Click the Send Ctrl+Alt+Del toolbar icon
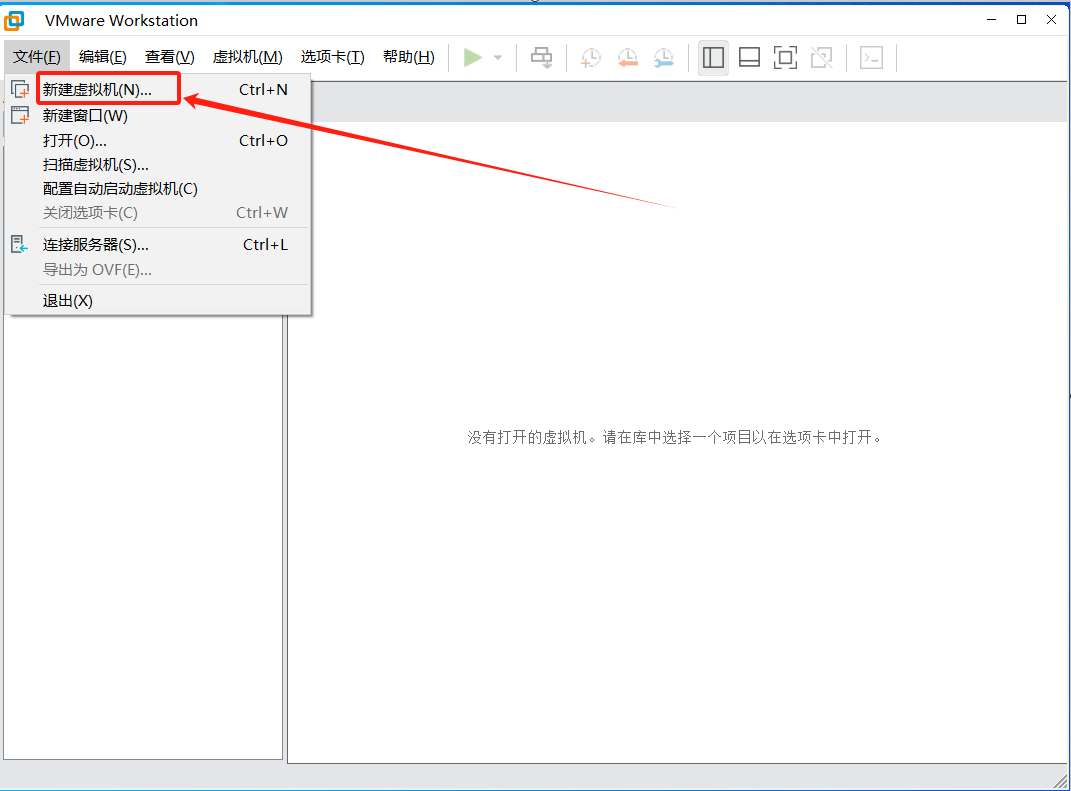The image size is (1071, 791). [x=542, y=57]
